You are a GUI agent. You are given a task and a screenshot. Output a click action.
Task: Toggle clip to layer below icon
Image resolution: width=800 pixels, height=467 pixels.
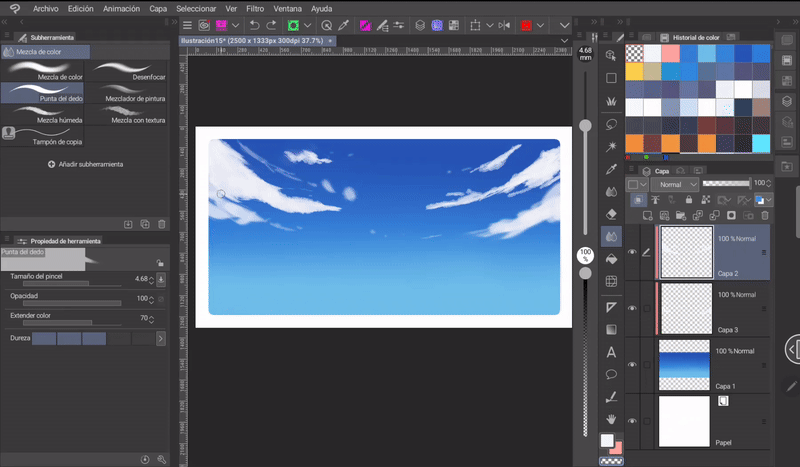638,200
